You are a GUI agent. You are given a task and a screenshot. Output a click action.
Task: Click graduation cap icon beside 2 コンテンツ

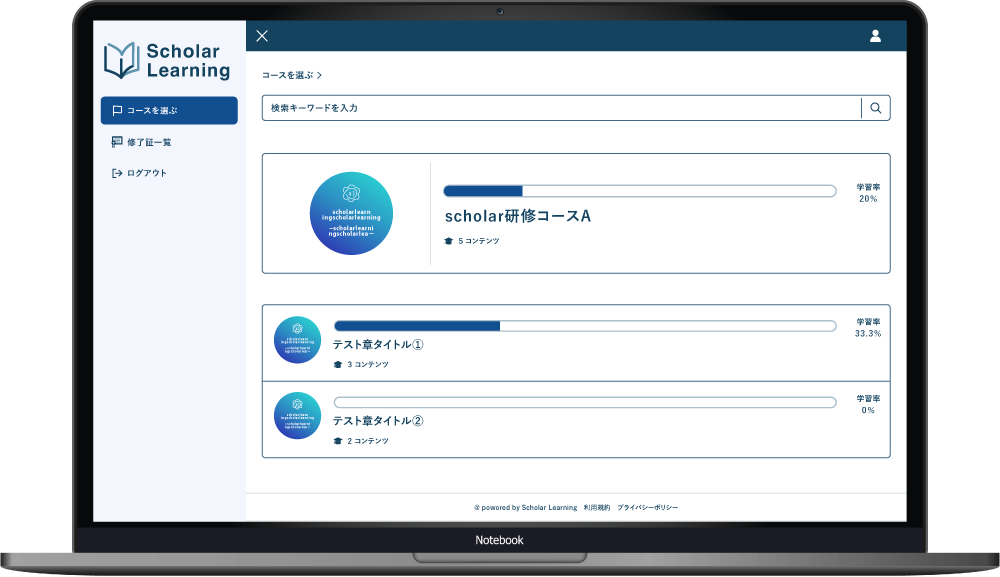tap(338, 441)
